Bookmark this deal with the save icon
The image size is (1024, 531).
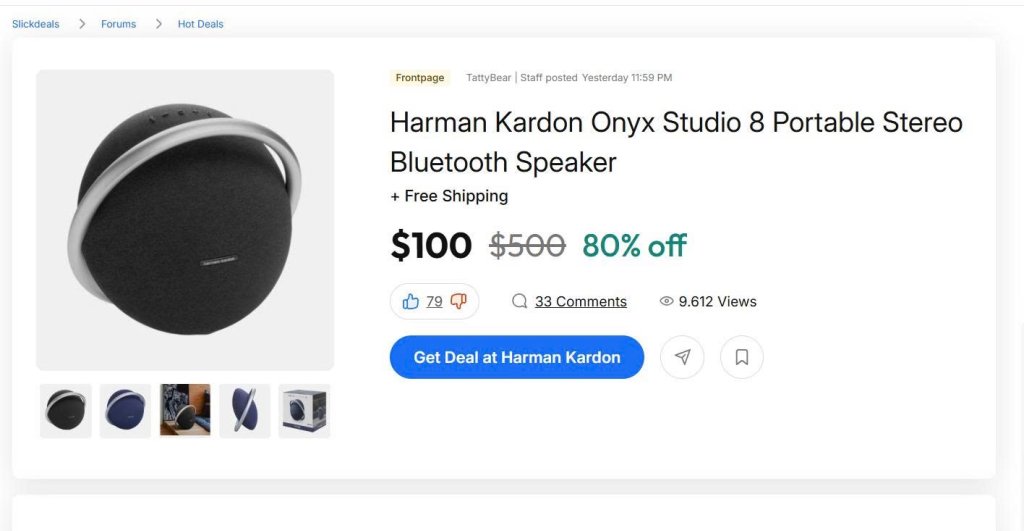[742, 357]
